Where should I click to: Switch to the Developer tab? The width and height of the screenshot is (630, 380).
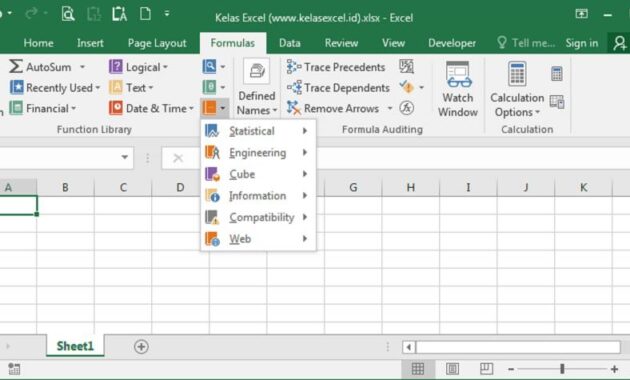[x=452, y=43]
